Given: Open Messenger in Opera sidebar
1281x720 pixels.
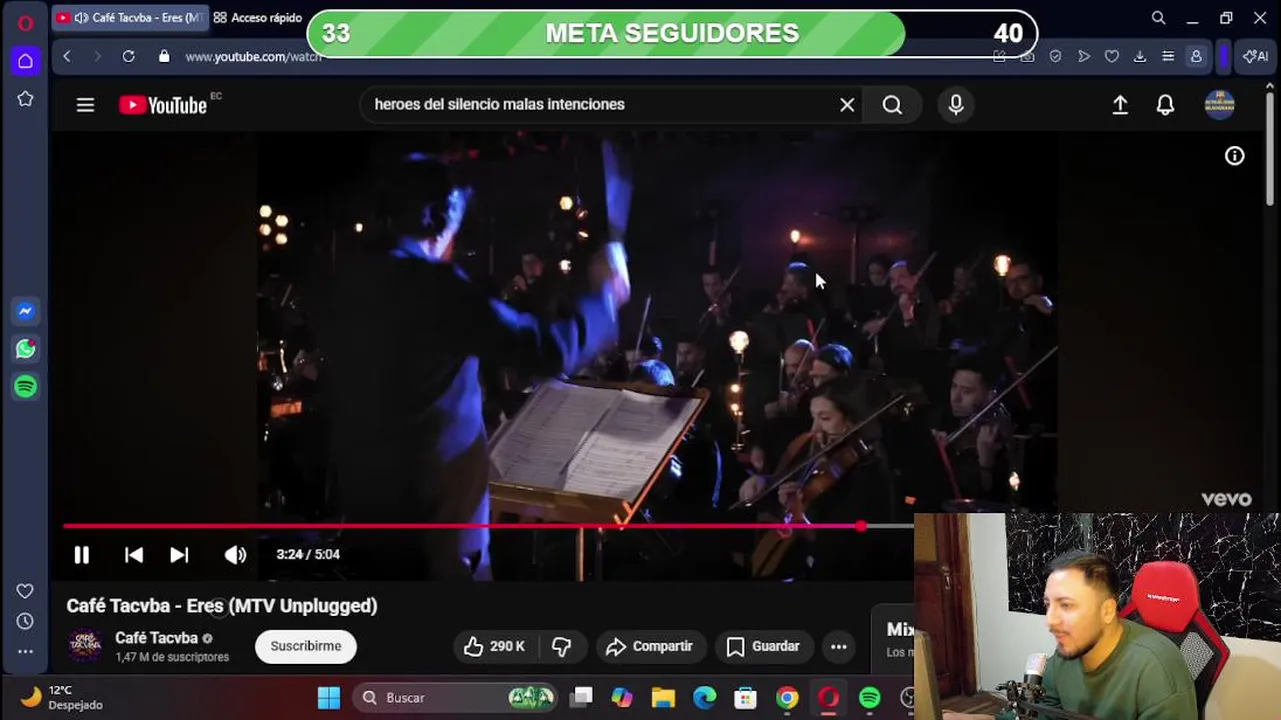Looking at the screenshot, I should pyautogui.click(x=25, y=311).
